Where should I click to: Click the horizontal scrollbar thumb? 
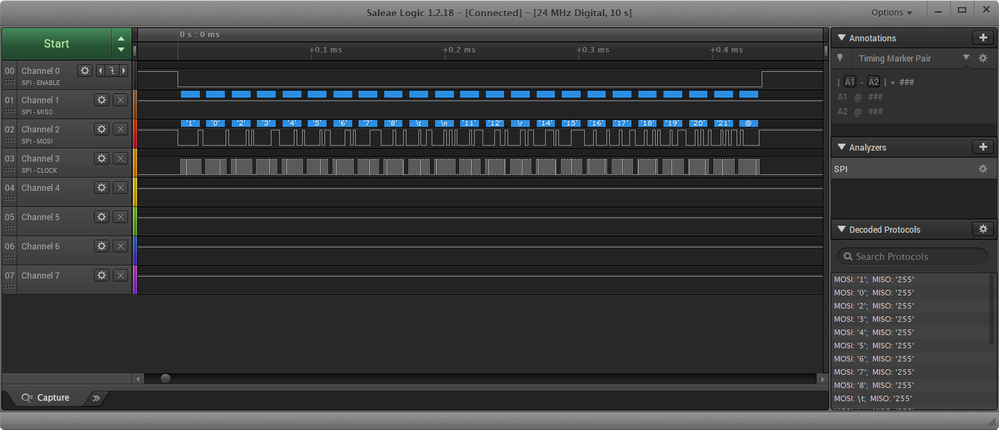166,378
